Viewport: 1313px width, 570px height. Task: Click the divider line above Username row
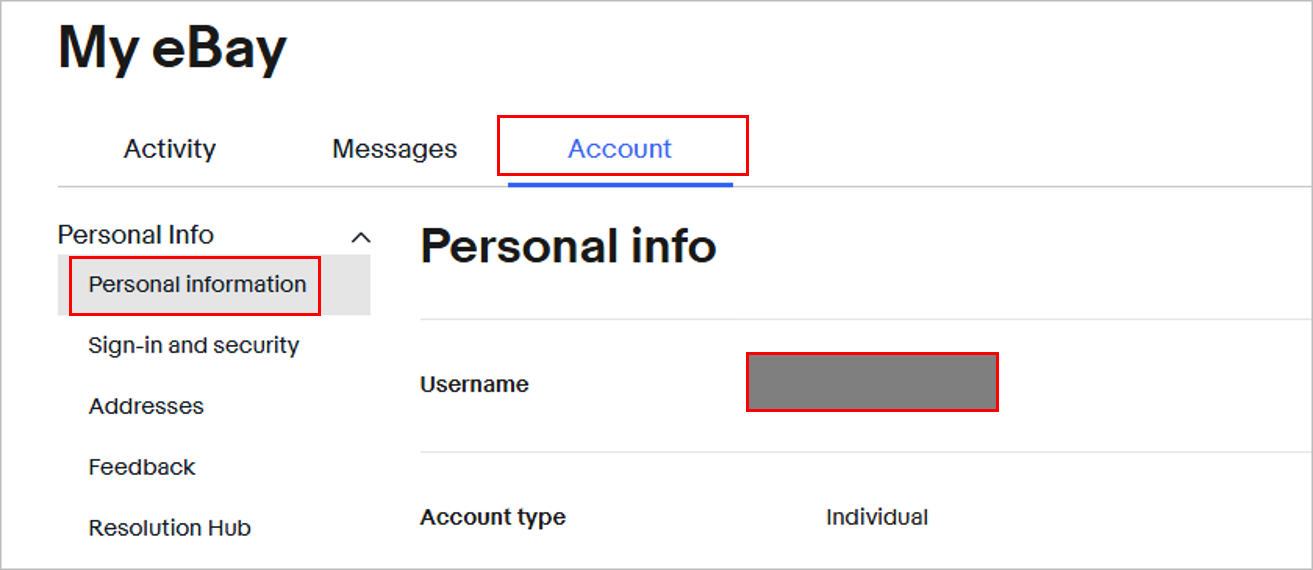tap(866, 320)
